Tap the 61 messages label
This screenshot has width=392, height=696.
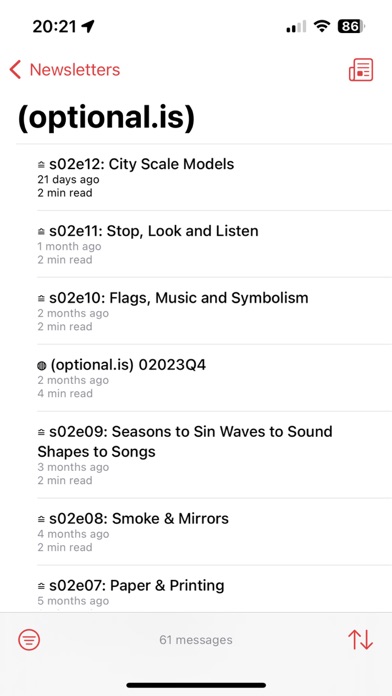coord(196,640)
